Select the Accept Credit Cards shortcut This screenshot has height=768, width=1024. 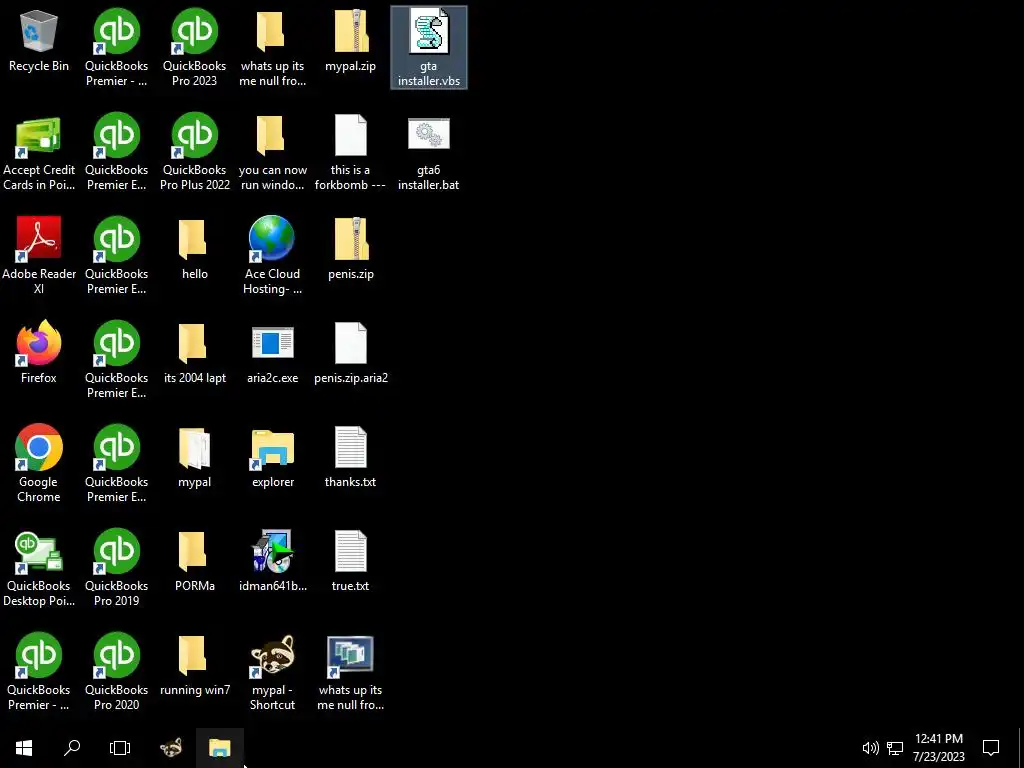39,153
